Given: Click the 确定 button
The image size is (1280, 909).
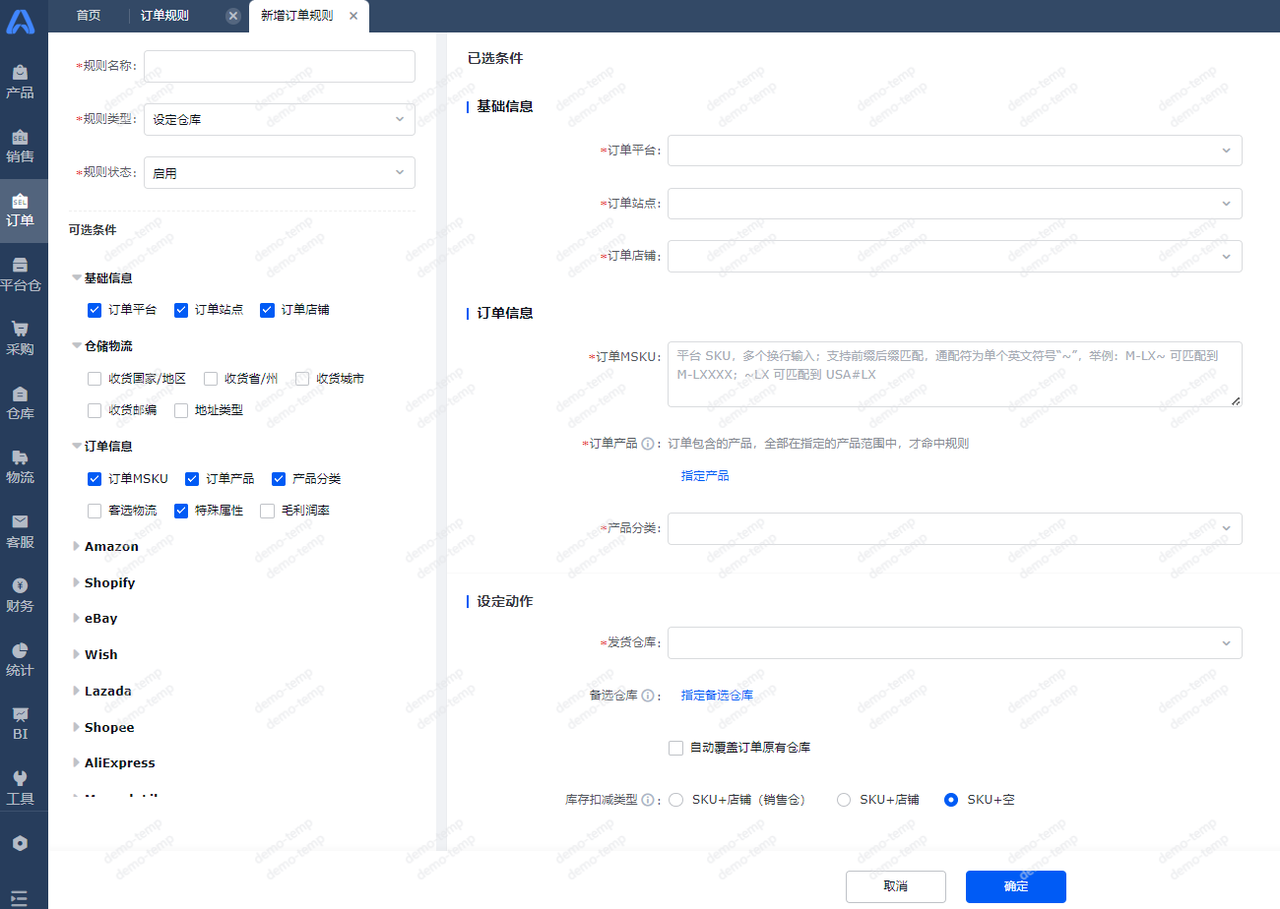Looking at the screenshot, I should [1016, 887].
